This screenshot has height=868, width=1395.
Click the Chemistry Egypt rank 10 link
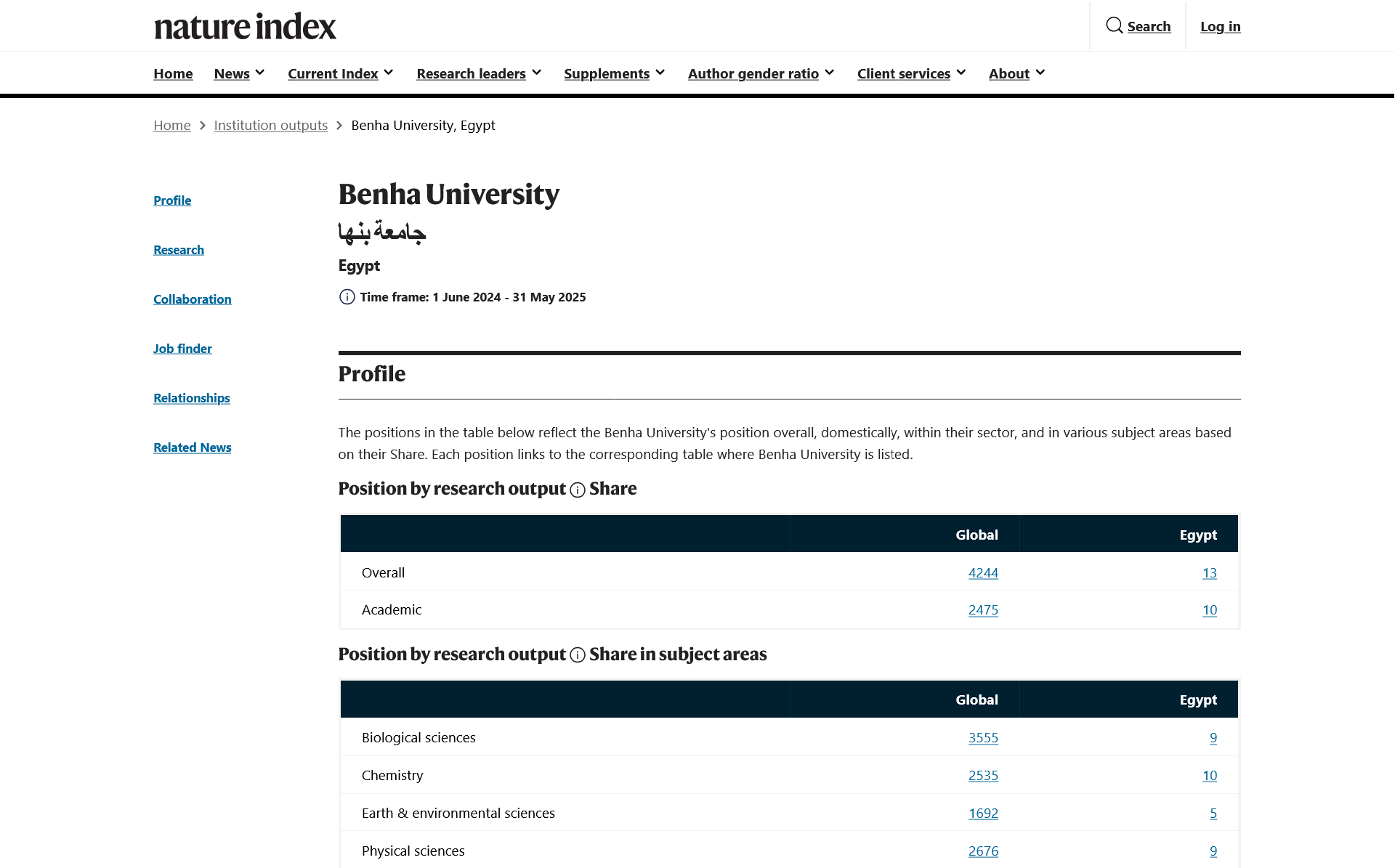pos(1210,775)
